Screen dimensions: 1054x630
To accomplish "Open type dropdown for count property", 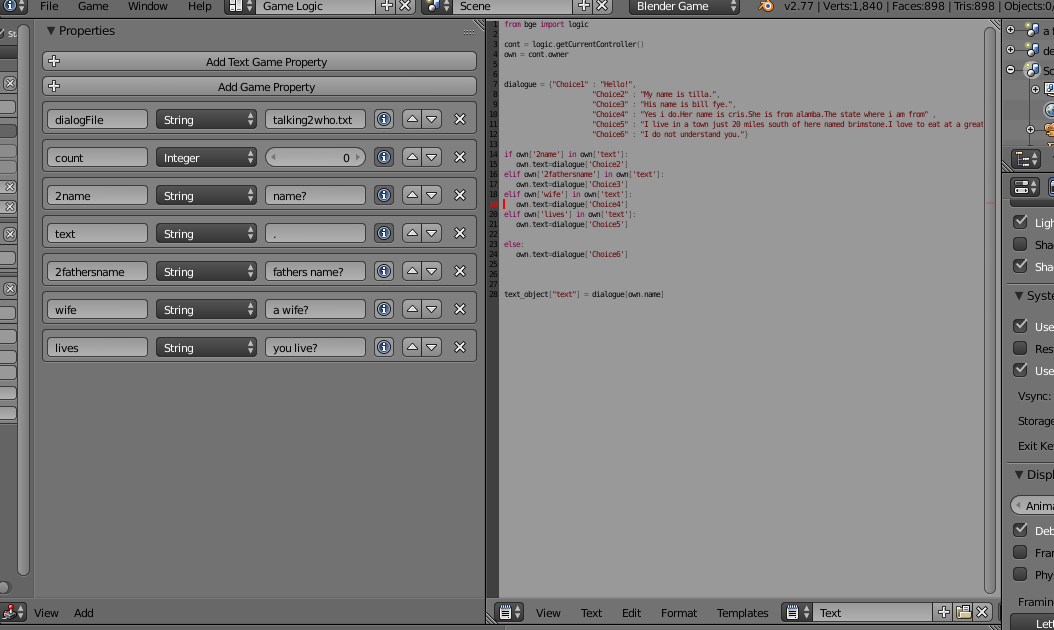I will click(206, 157).
